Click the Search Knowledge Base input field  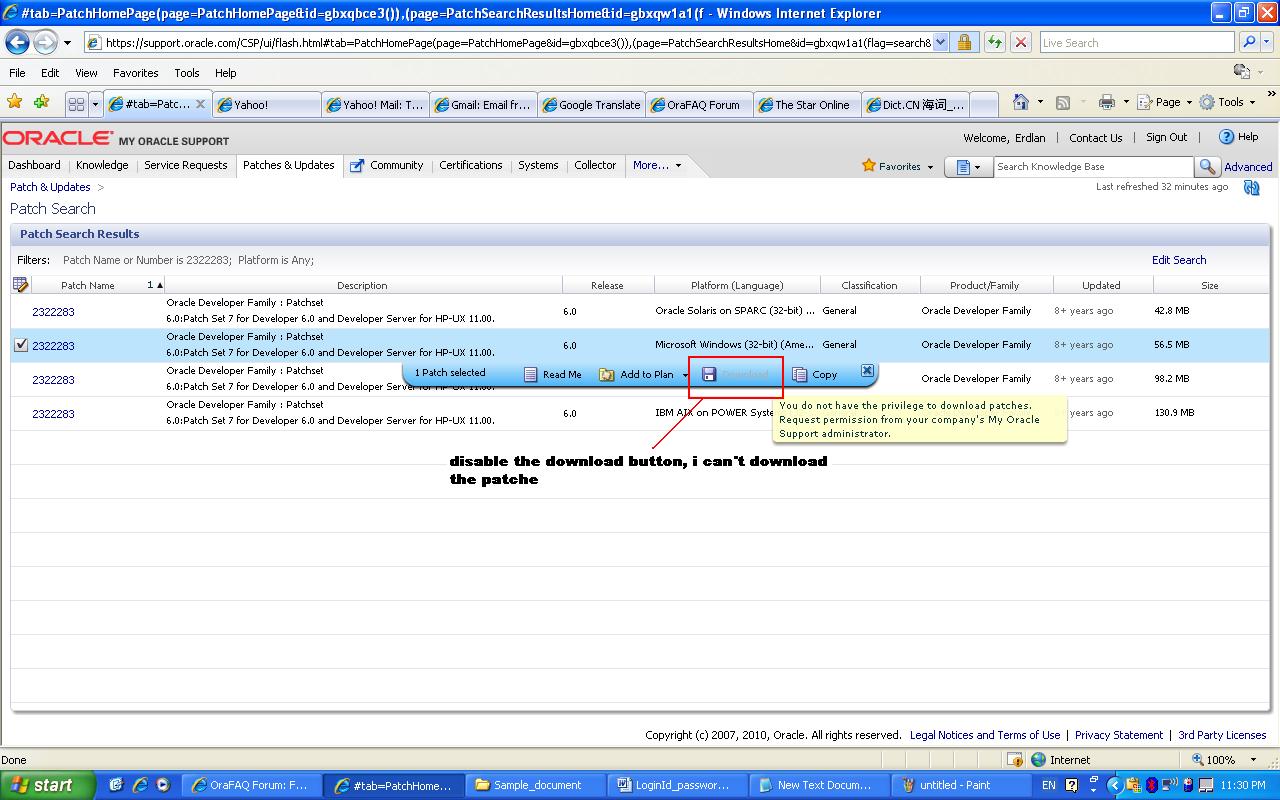click(x=1093, y=167)
